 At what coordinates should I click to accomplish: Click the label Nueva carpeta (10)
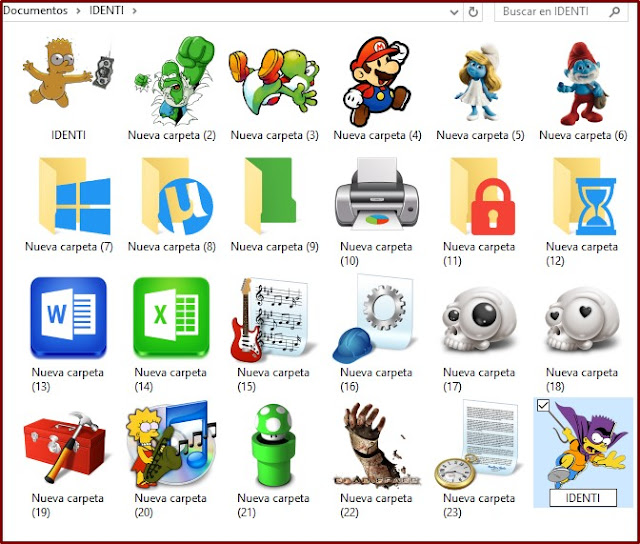(376, 253)
